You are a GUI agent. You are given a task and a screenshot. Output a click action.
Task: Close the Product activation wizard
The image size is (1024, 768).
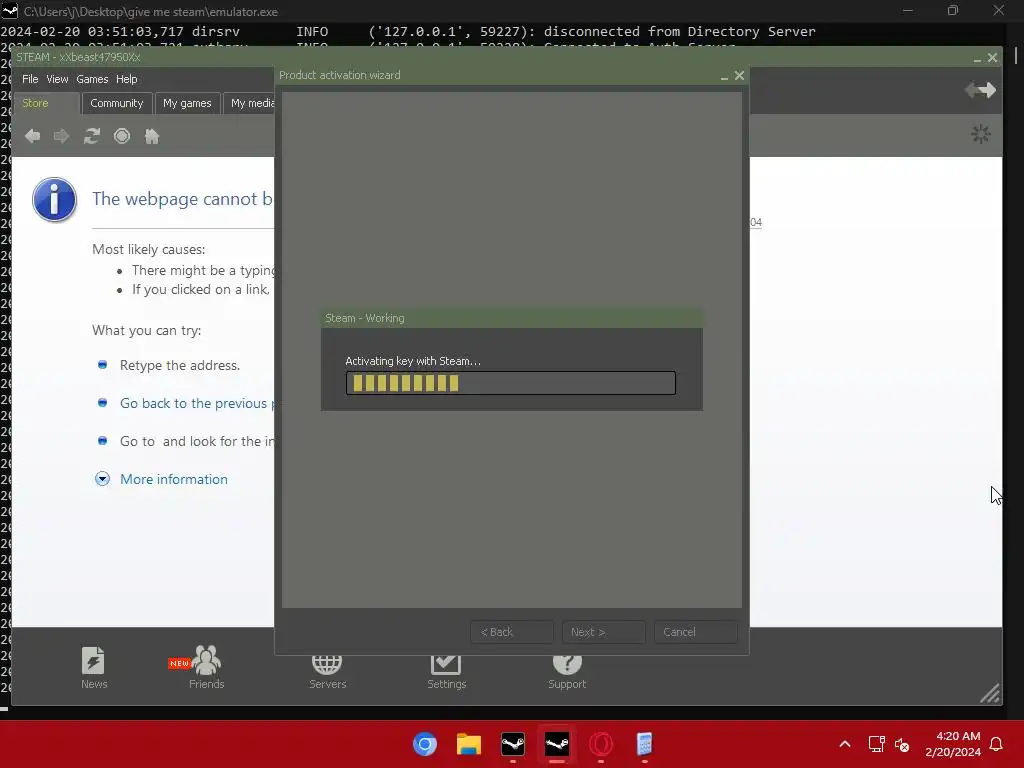(739, 76)
